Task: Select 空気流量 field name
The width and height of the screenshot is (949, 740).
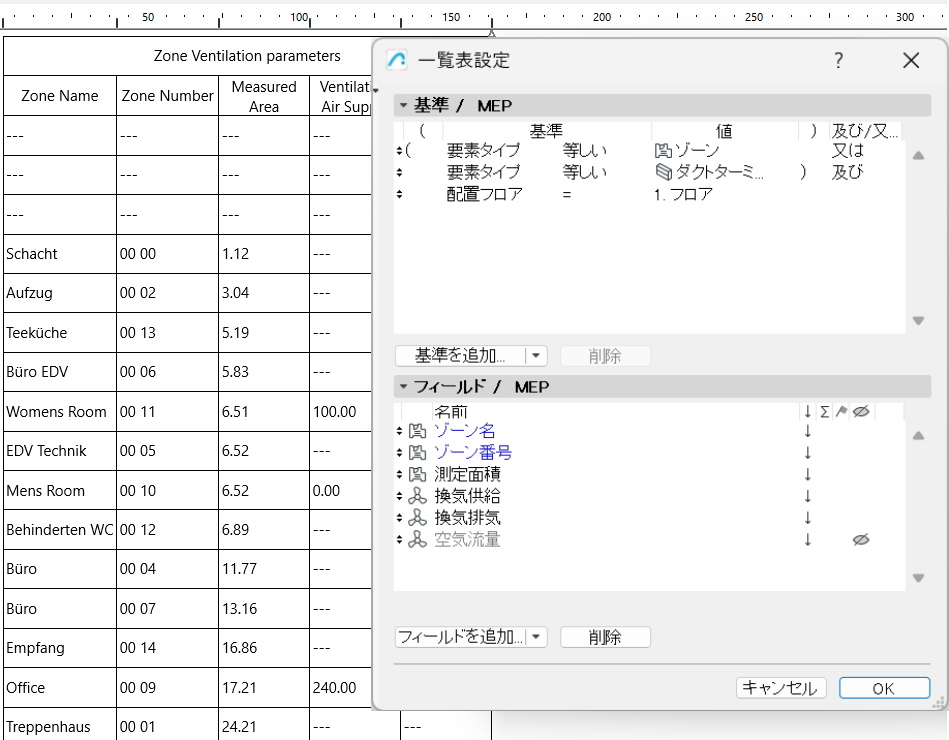Action: 467,540
